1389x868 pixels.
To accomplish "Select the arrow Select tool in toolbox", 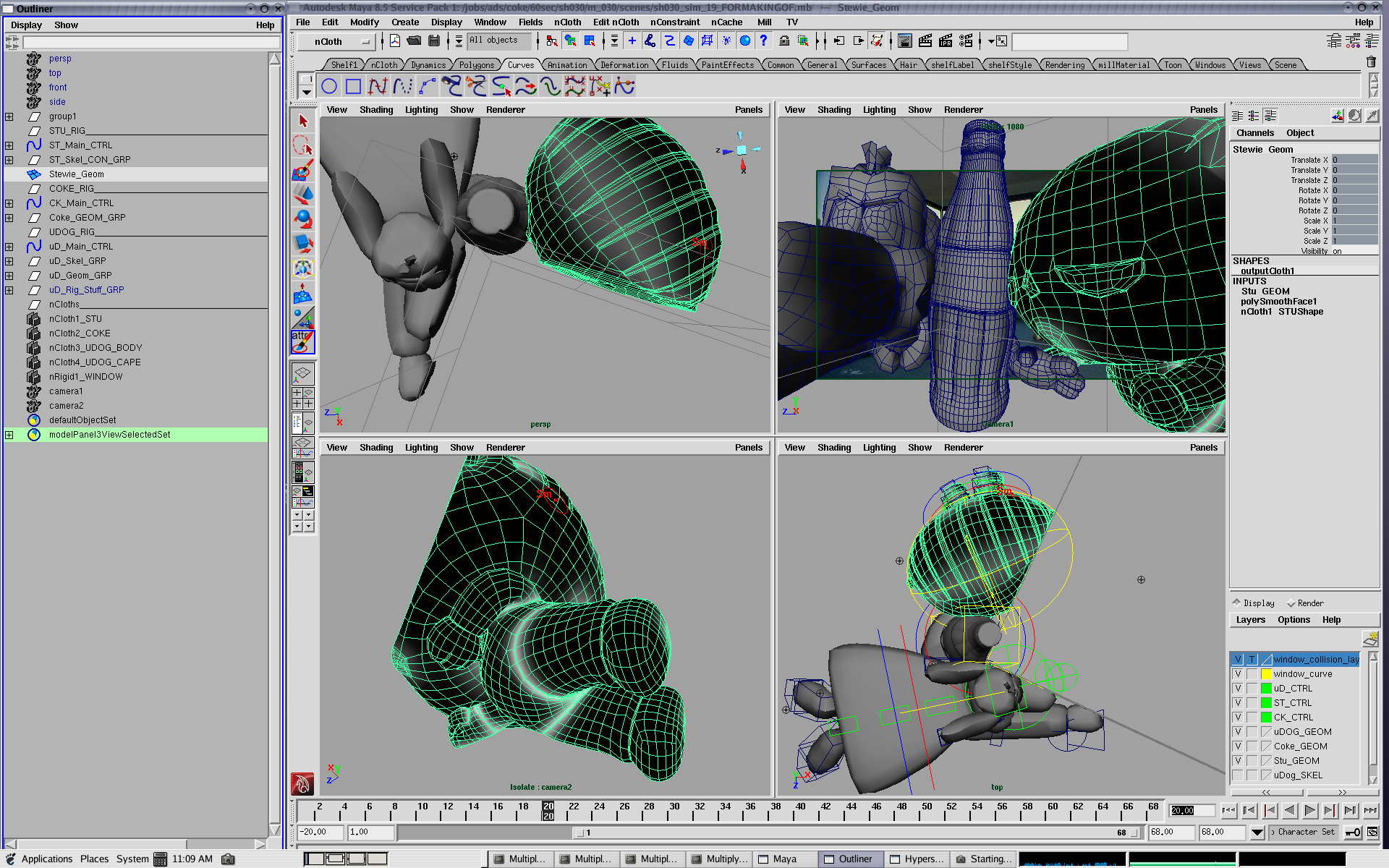I will click(303, 121).
